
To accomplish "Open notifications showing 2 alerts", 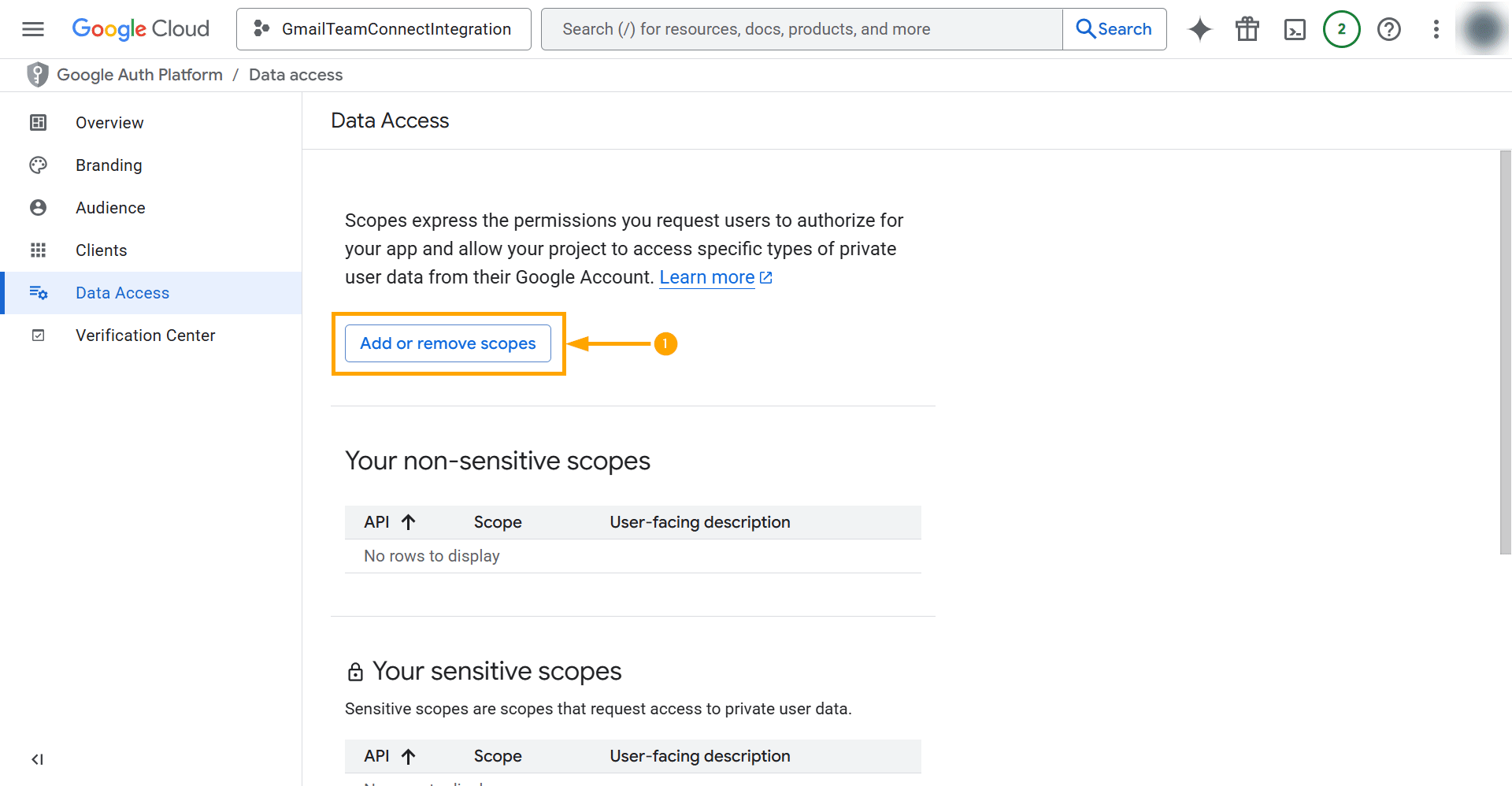I will point(1341,28).
